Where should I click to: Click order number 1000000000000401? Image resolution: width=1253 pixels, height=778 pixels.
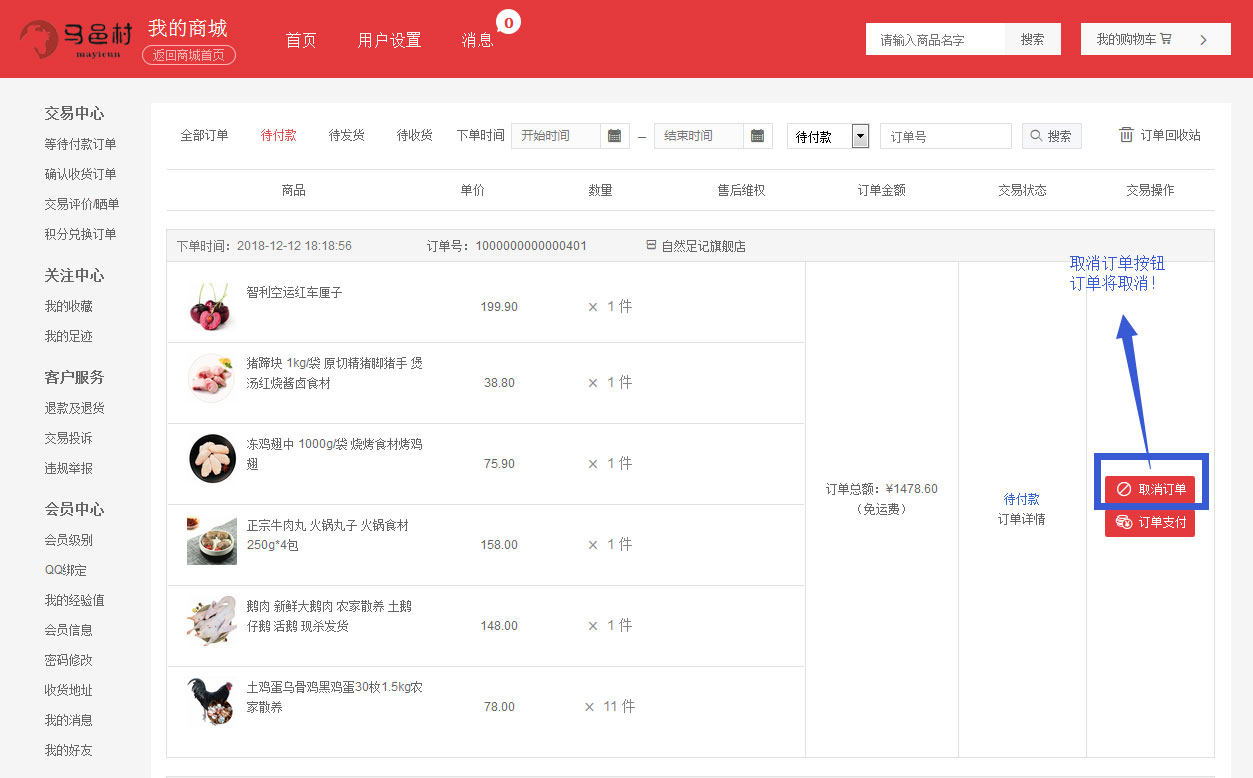pyautogui.click(x=531, y=246)
